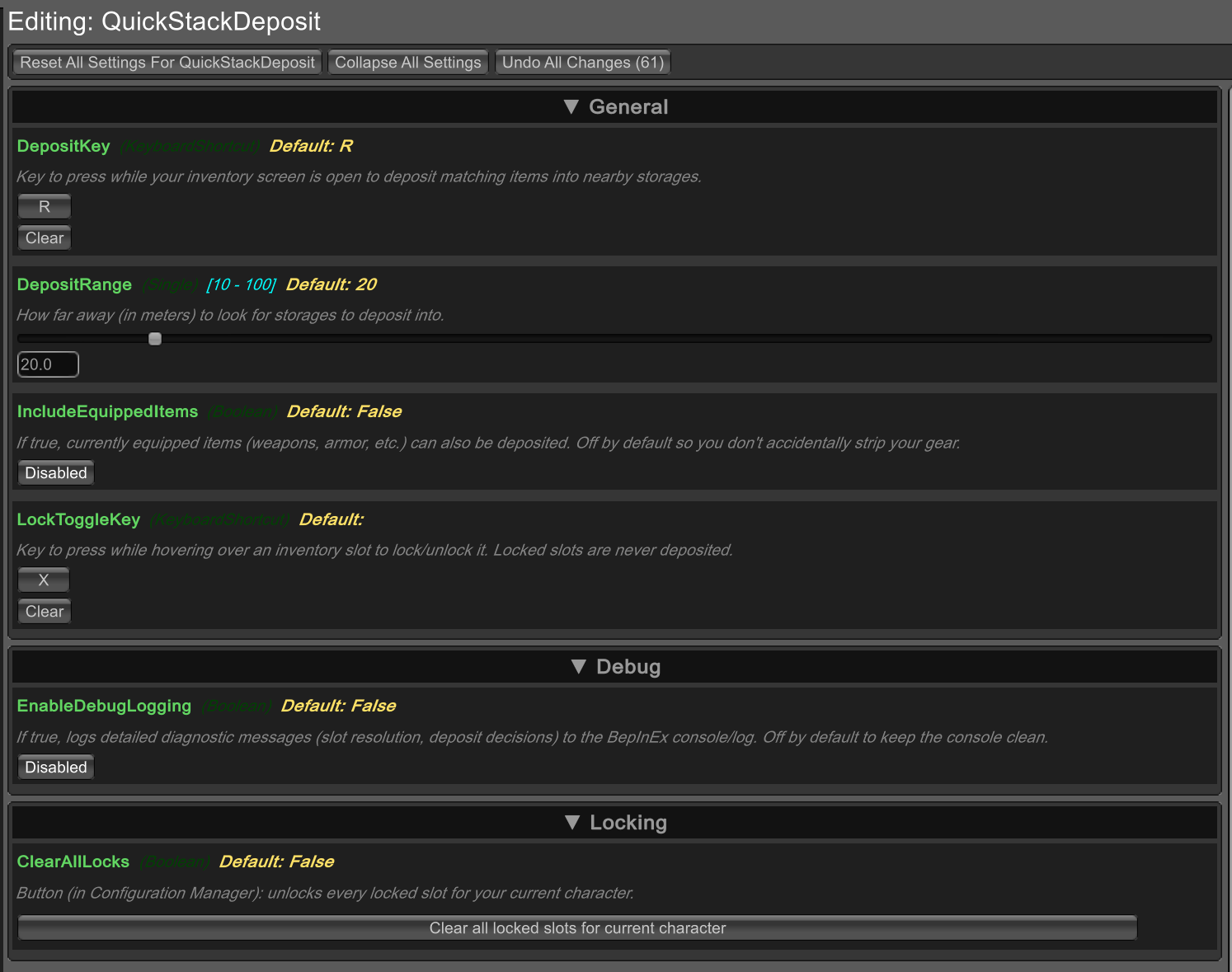Click the DepositRange slider track's right end
This screenshot has width=1232, height=972.
coord(1207,339)
